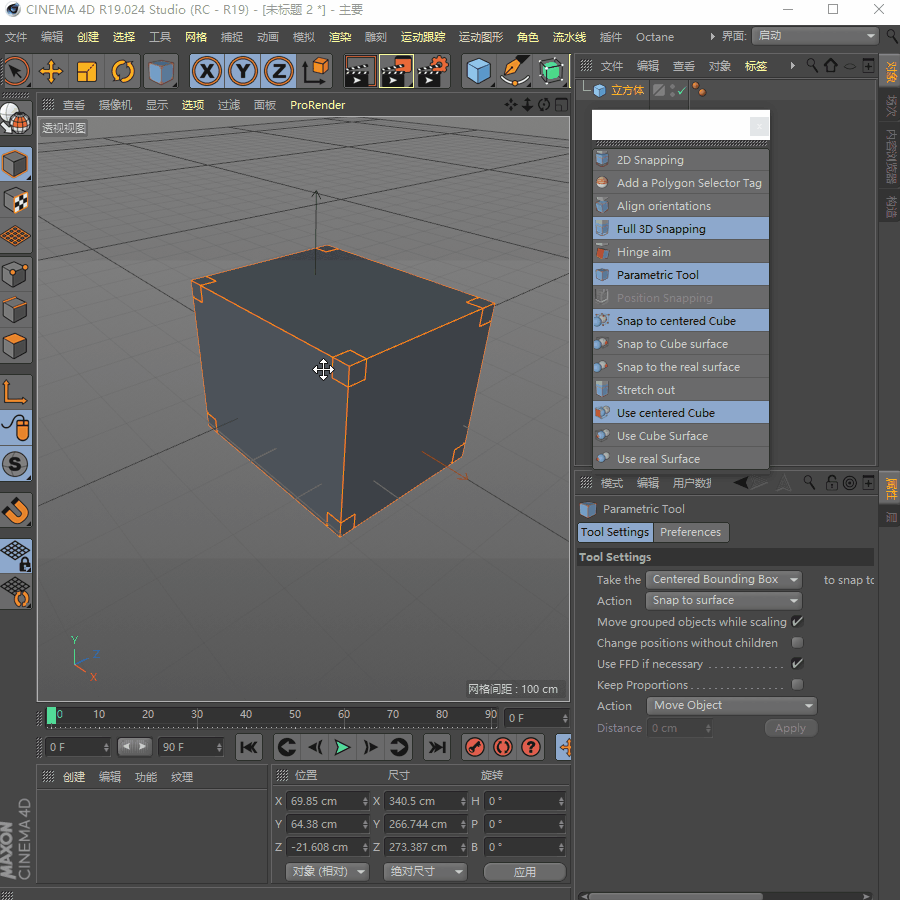This screenshot has width=900, height=900.
Task: Toggle Move grouped objects while scaling
Action: pos(797,622)
